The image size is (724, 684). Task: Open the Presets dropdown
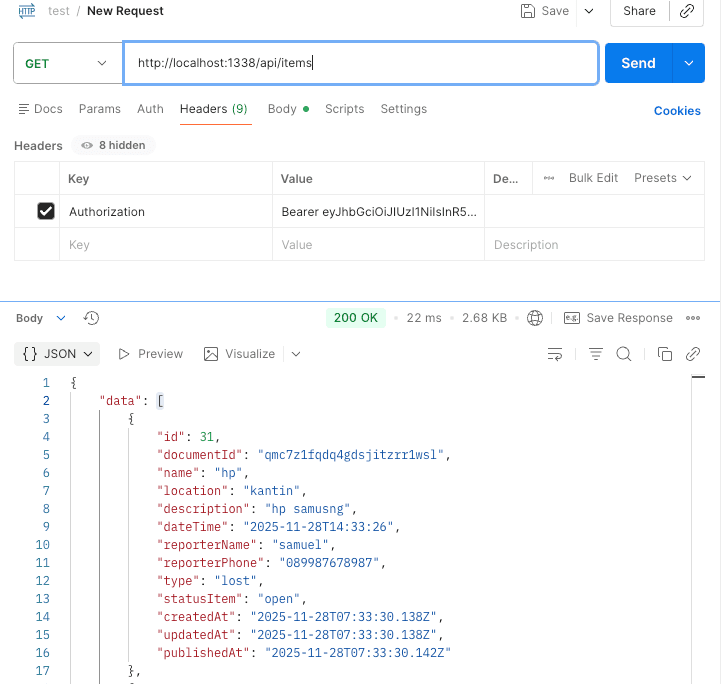(x=662, y=178)
